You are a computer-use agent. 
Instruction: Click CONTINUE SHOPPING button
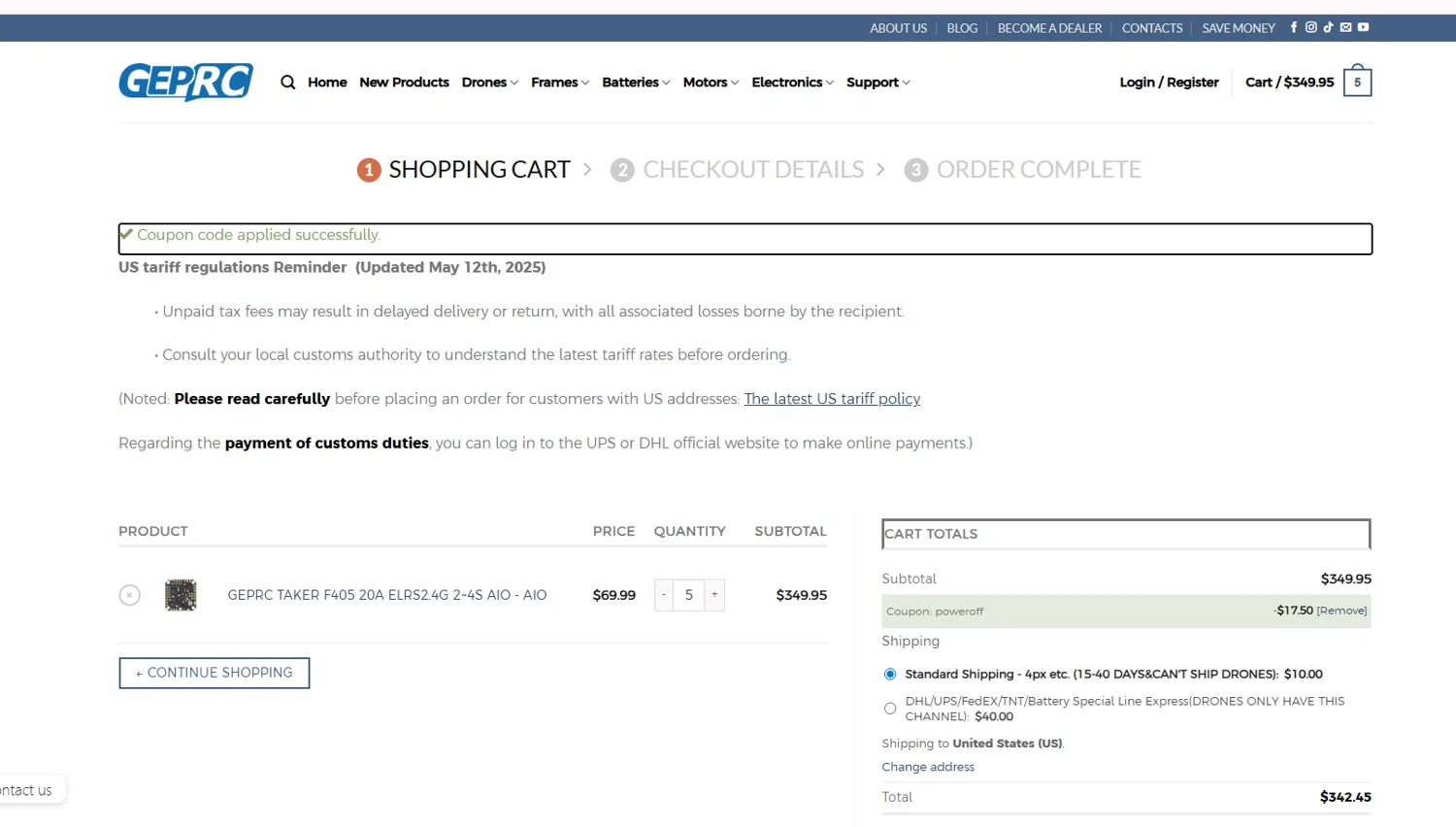(x=215, y=673)
